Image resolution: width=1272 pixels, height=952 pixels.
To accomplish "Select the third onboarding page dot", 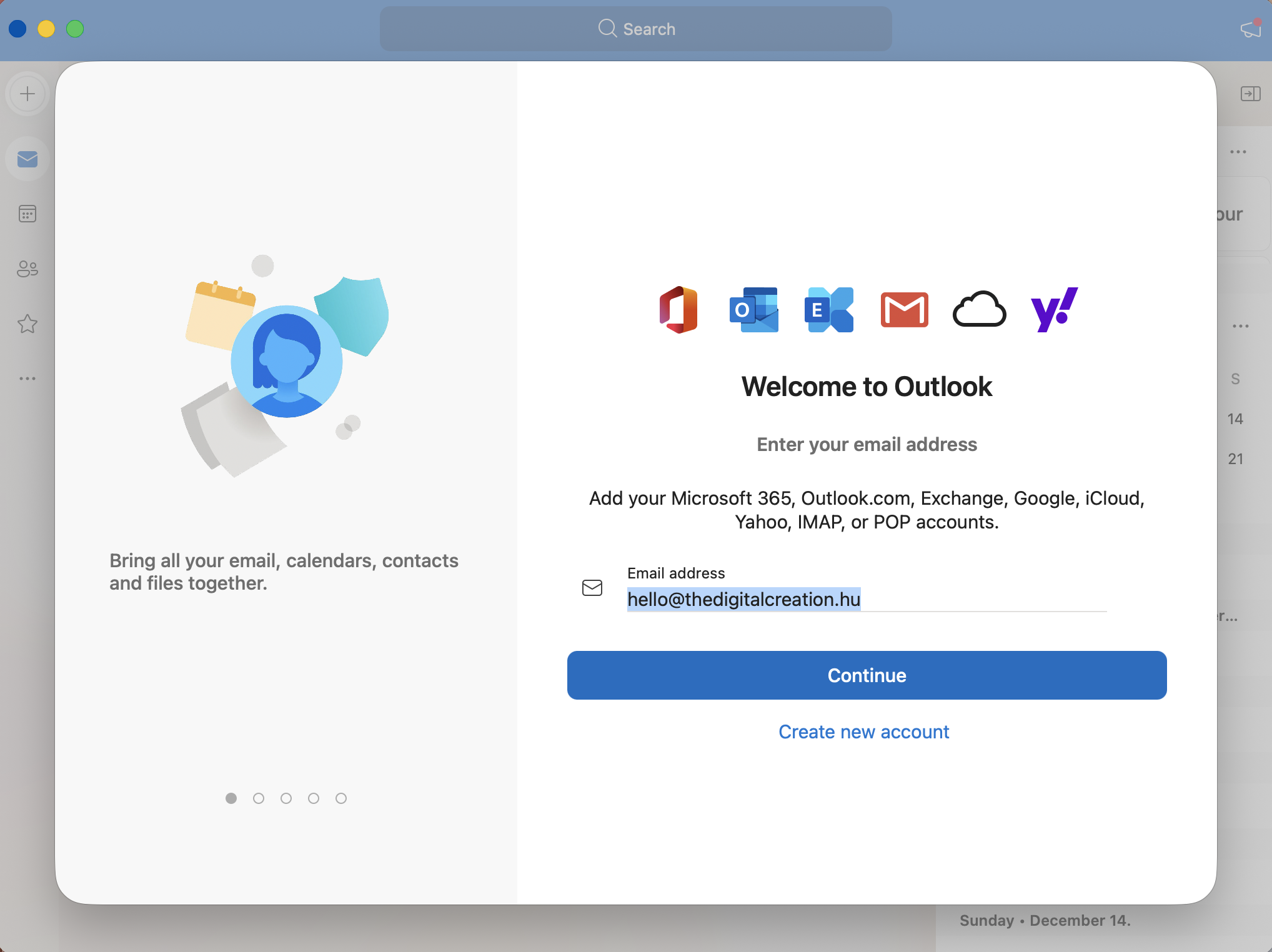I will pos(286,798).
